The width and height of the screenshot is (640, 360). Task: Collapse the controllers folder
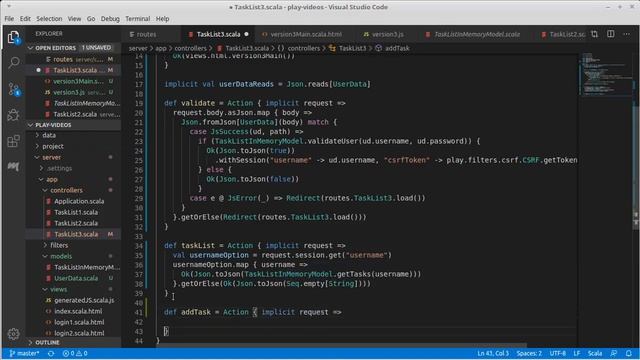[x=66, y=190]
